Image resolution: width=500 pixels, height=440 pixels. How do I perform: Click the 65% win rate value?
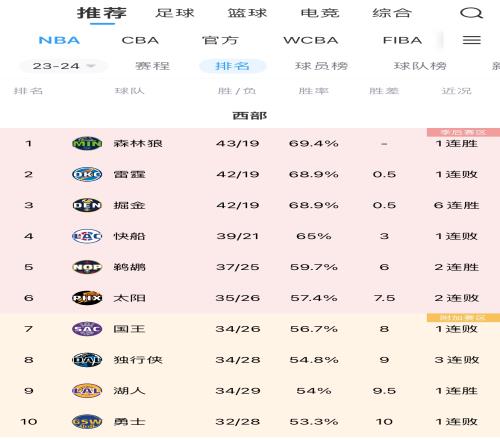(314, 236)
